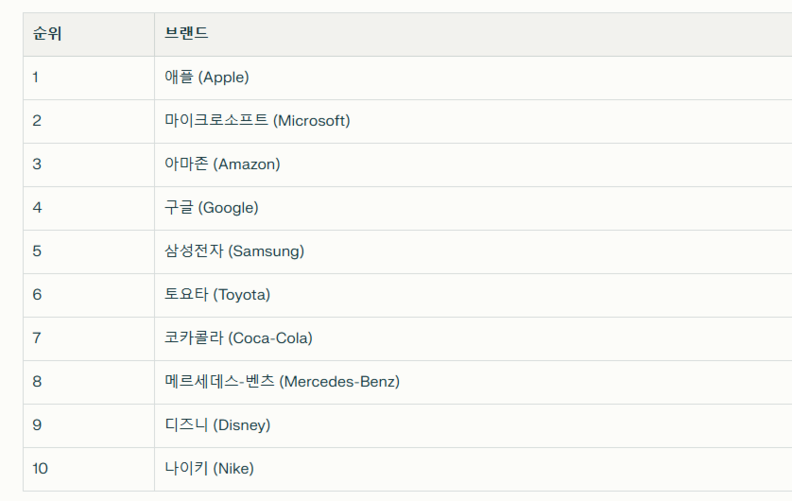
Task: Select the 디즈니 (Disney) cell
Action: 217,425
